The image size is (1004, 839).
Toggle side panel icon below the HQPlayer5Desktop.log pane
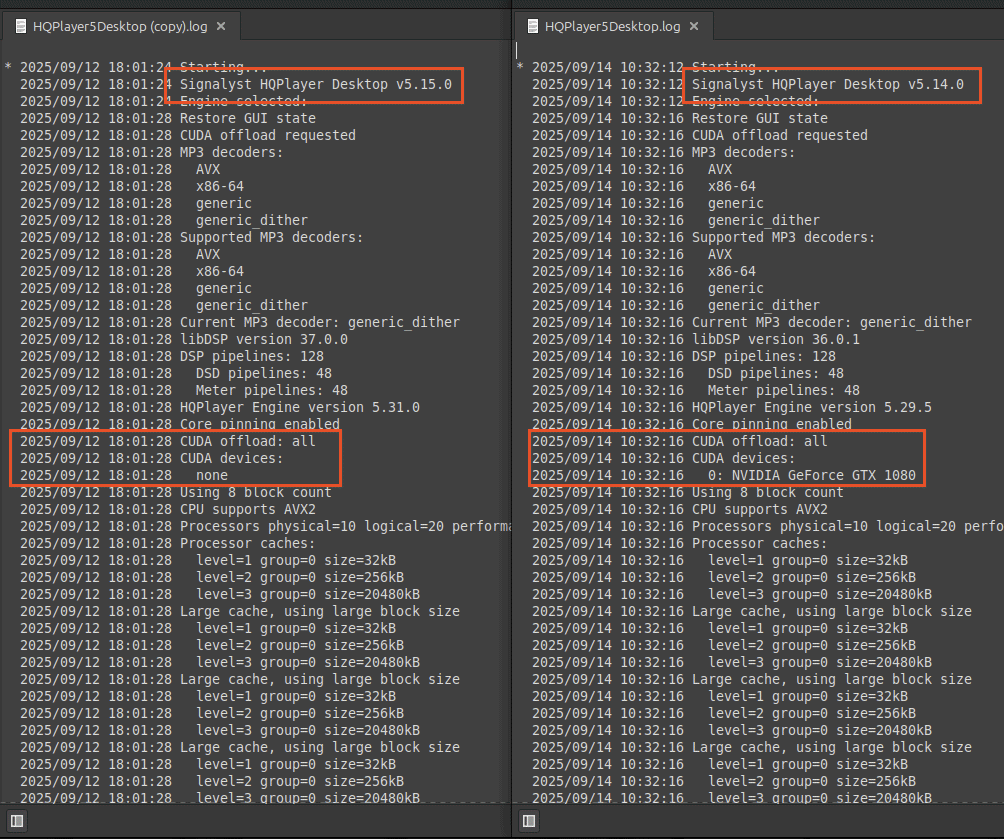pos(529,820)
